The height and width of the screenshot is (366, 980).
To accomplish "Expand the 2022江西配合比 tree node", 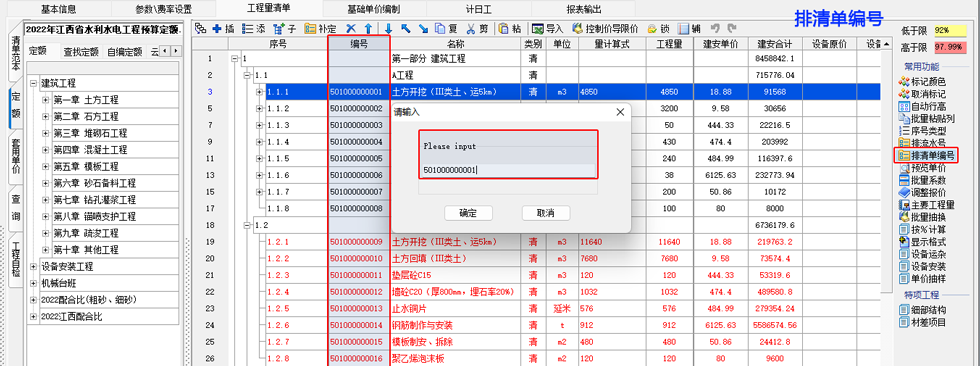I will tap(33, 317).
